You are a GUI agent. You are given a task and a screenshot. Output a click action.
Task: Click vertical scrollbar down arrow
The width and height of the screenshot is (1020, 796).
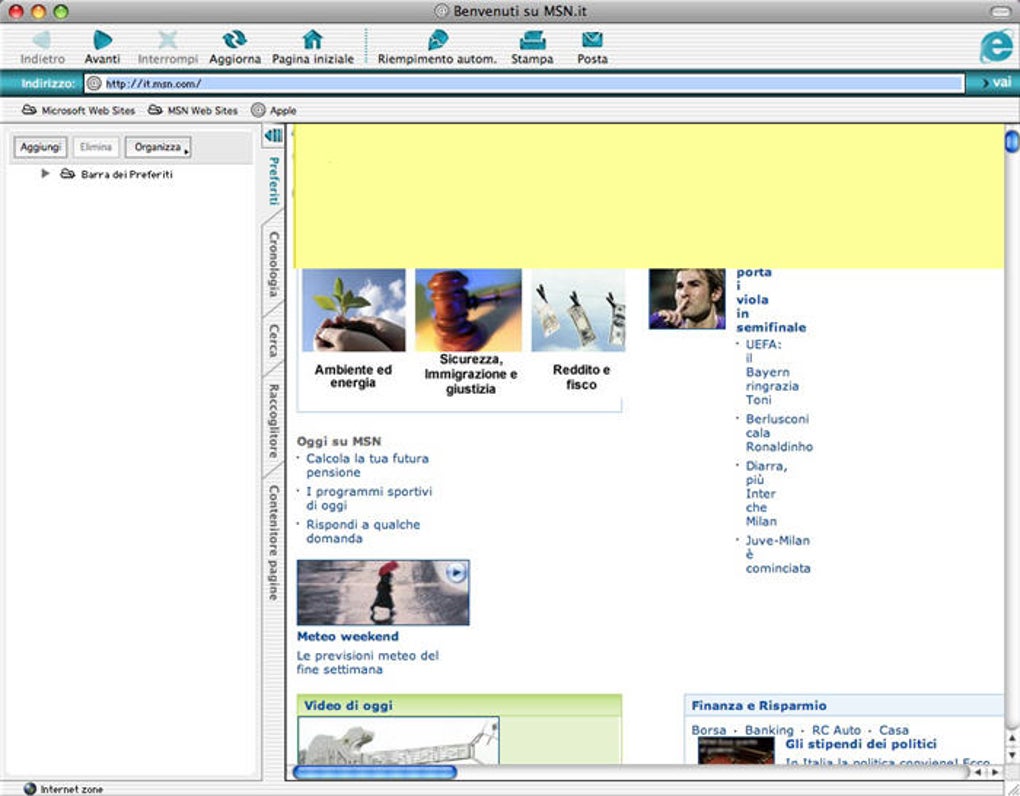(x=1012, y=754)
